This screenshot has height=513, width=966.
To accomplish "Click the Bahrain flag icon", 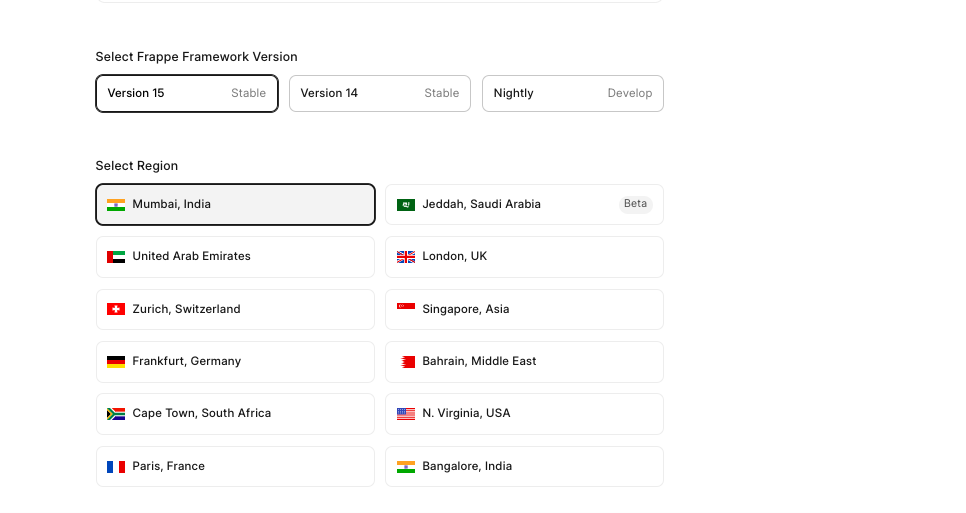I will click(x=407, y=361).
